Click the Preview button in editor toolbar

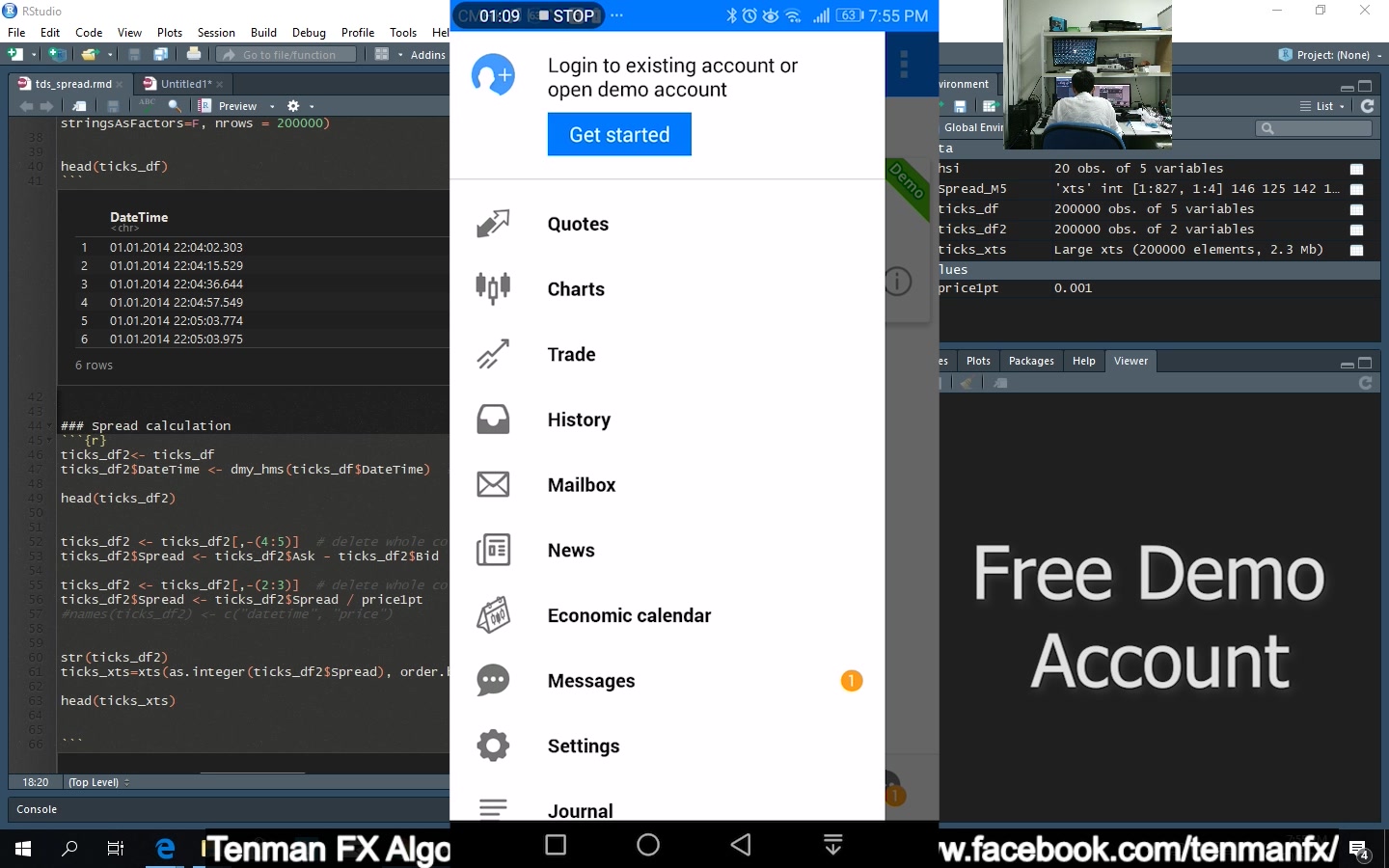tap(229, 106)
